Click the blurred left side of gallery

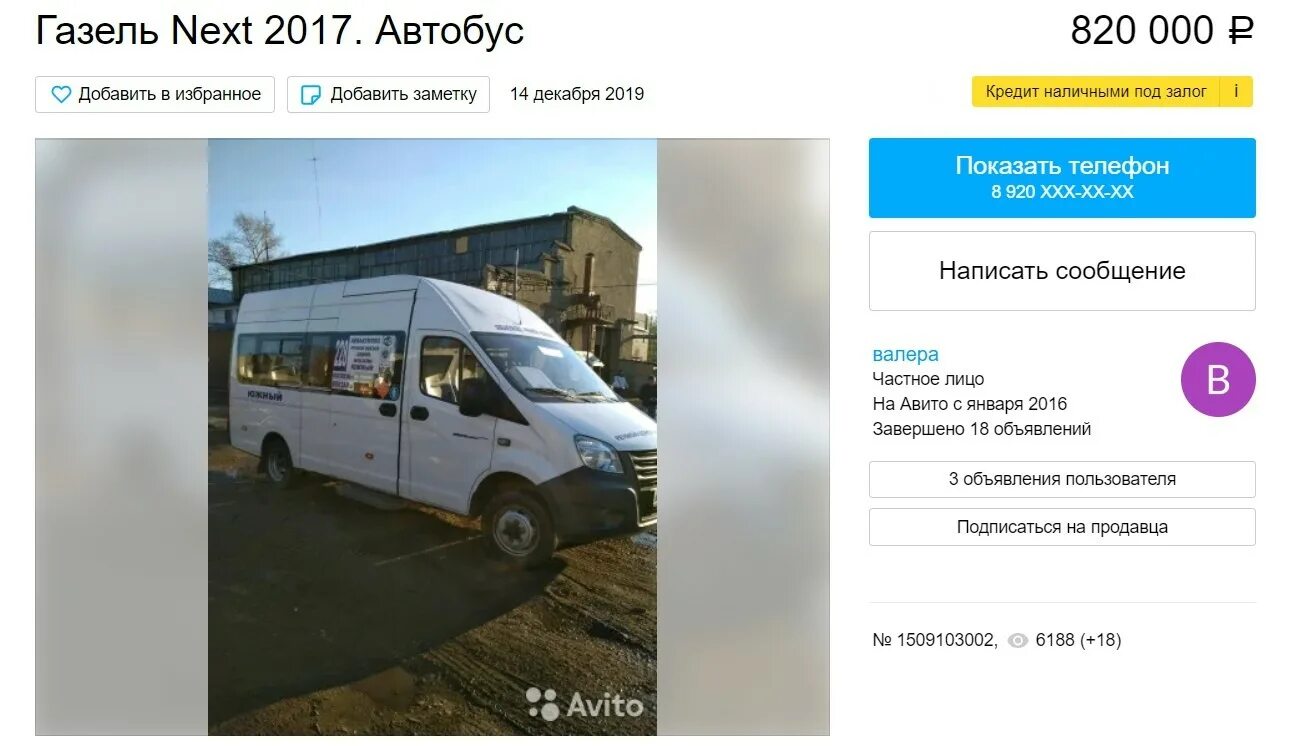coord(121,437)
